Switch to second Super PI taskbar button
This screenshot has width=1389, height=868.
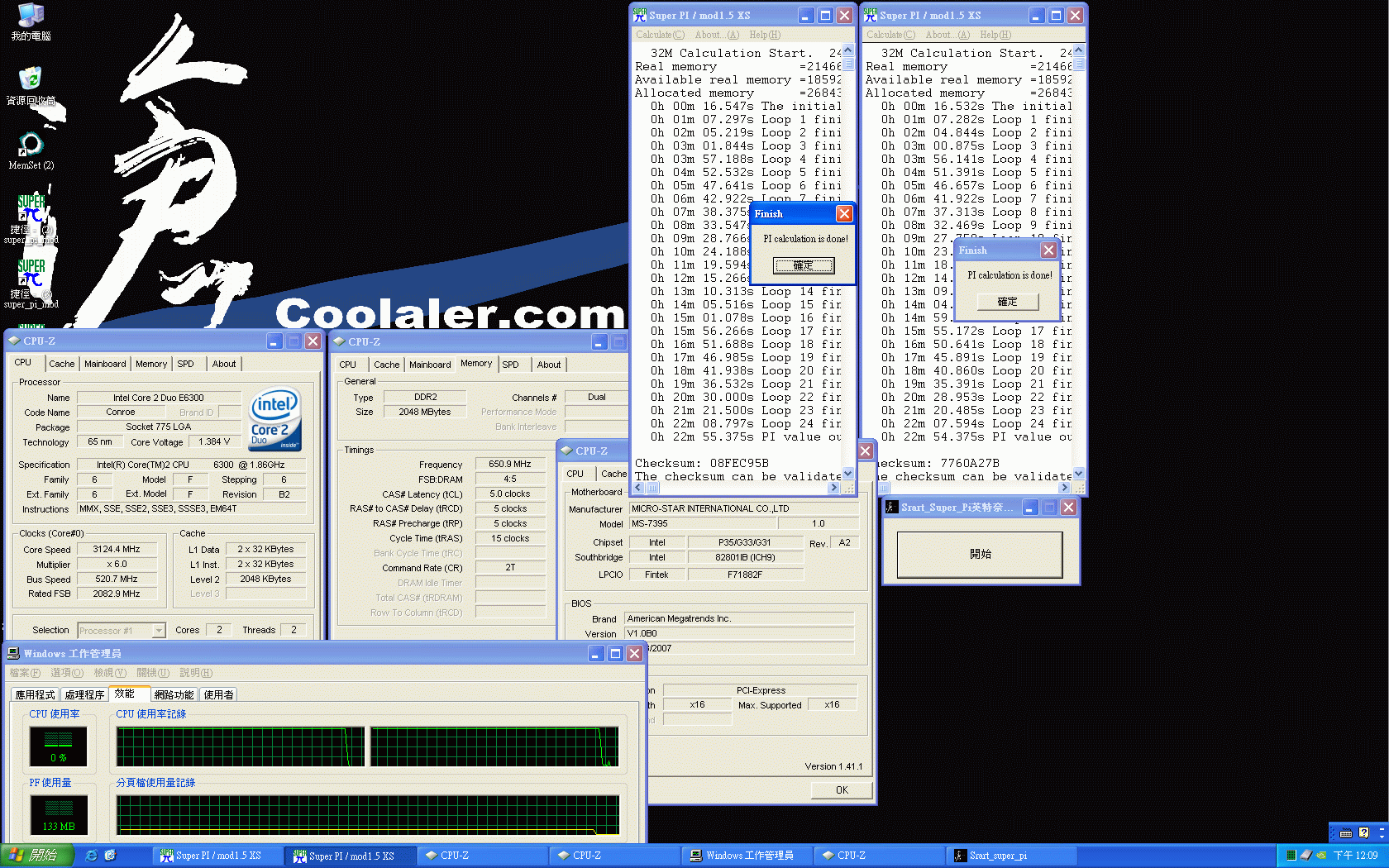coord(350,856)
